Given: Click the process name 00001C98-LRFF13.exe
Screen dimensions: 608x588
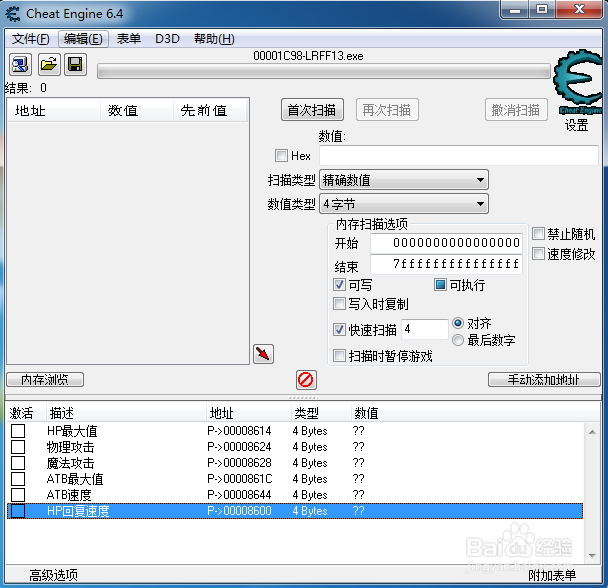Looking at the screenshot, I should click(x=308, y=56).
